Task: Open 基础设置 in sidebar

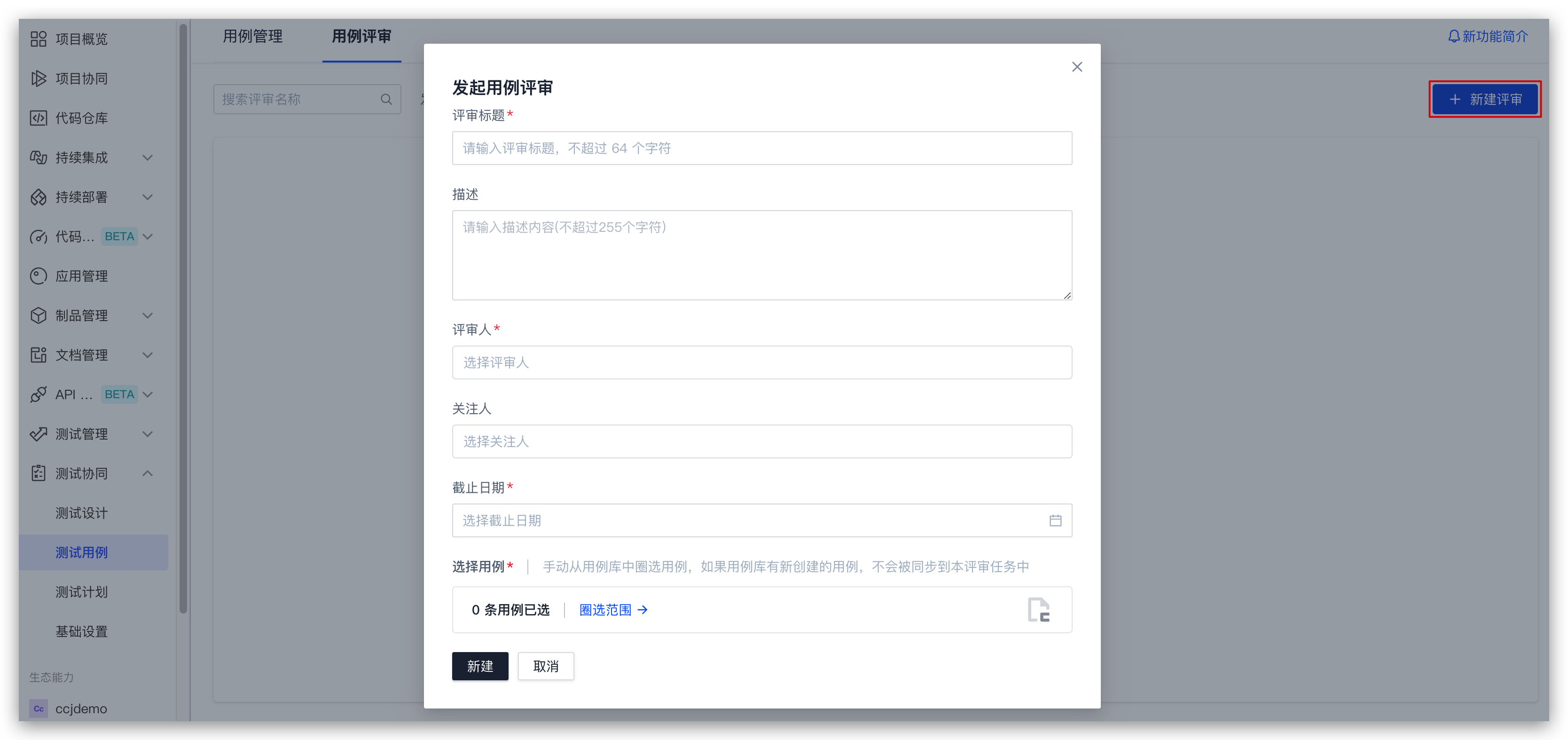Action: (82, 631)
